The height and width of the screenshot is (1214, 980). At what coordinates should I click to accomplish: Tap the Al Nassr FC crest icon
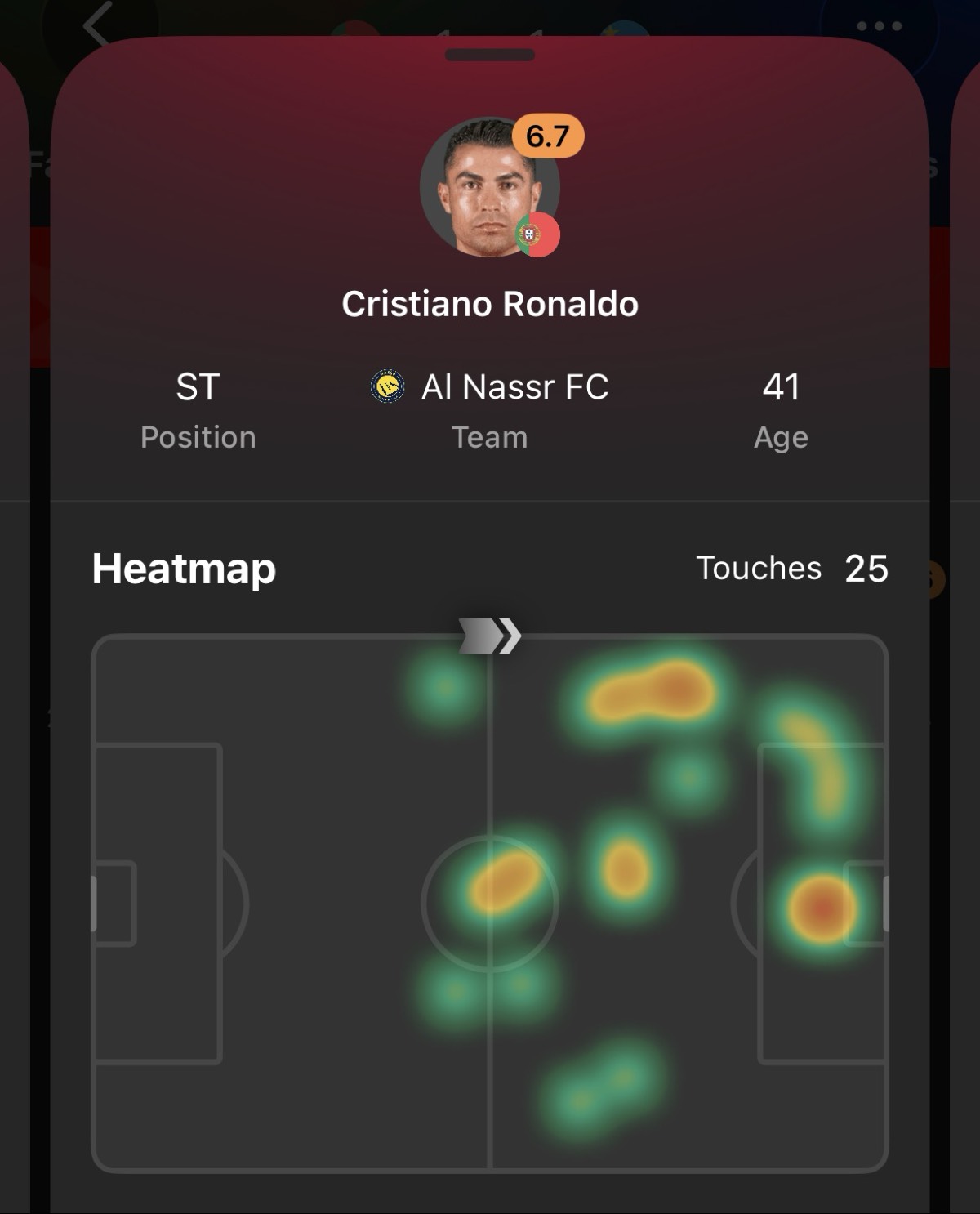pos(387,386)
